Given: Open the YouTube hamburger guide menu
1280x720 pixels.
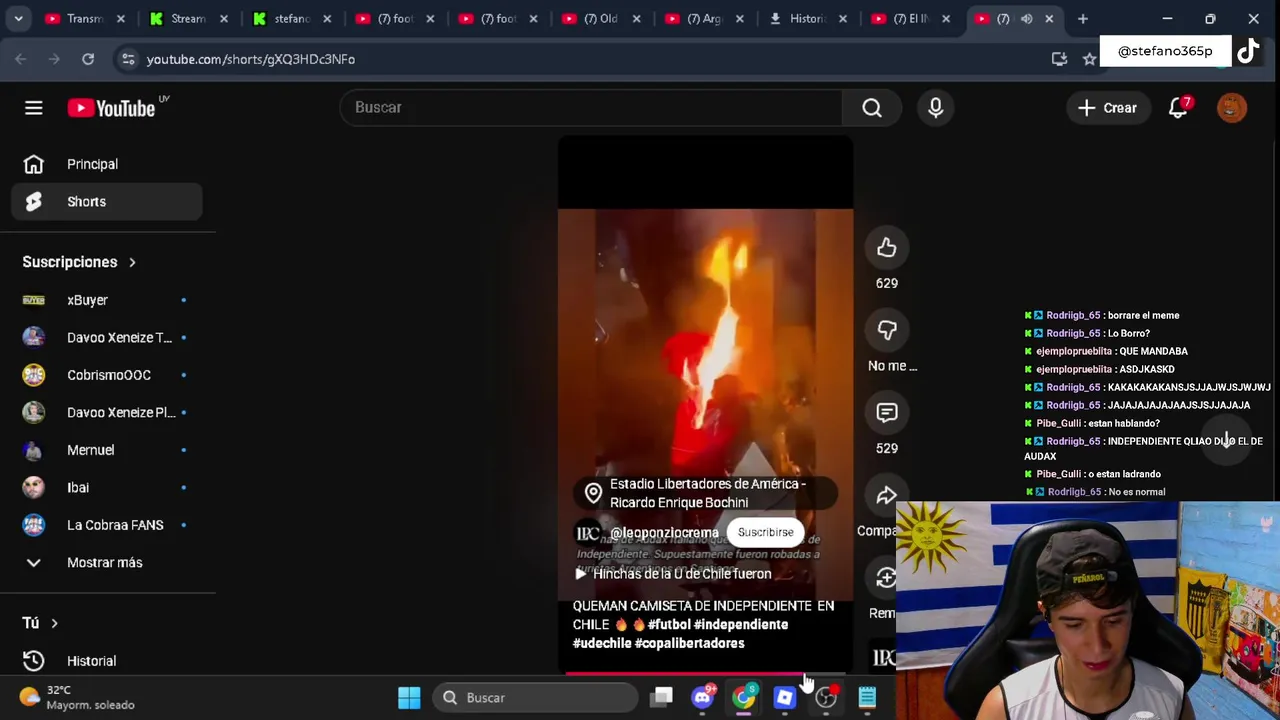Looking at the screenshot, I should click(33, 108).
